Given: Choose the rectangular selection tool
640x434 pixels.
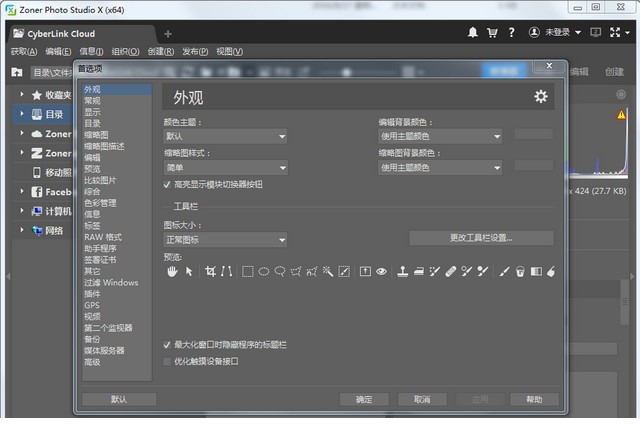Looking at the screenshot, I should (x=248, y=272).
